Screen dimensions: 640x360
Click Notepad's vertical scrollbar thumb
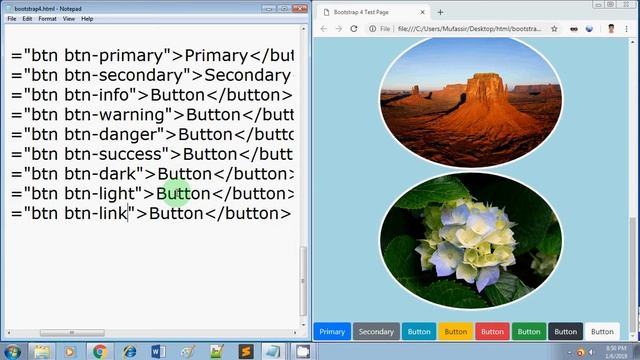tap(303, 281)
